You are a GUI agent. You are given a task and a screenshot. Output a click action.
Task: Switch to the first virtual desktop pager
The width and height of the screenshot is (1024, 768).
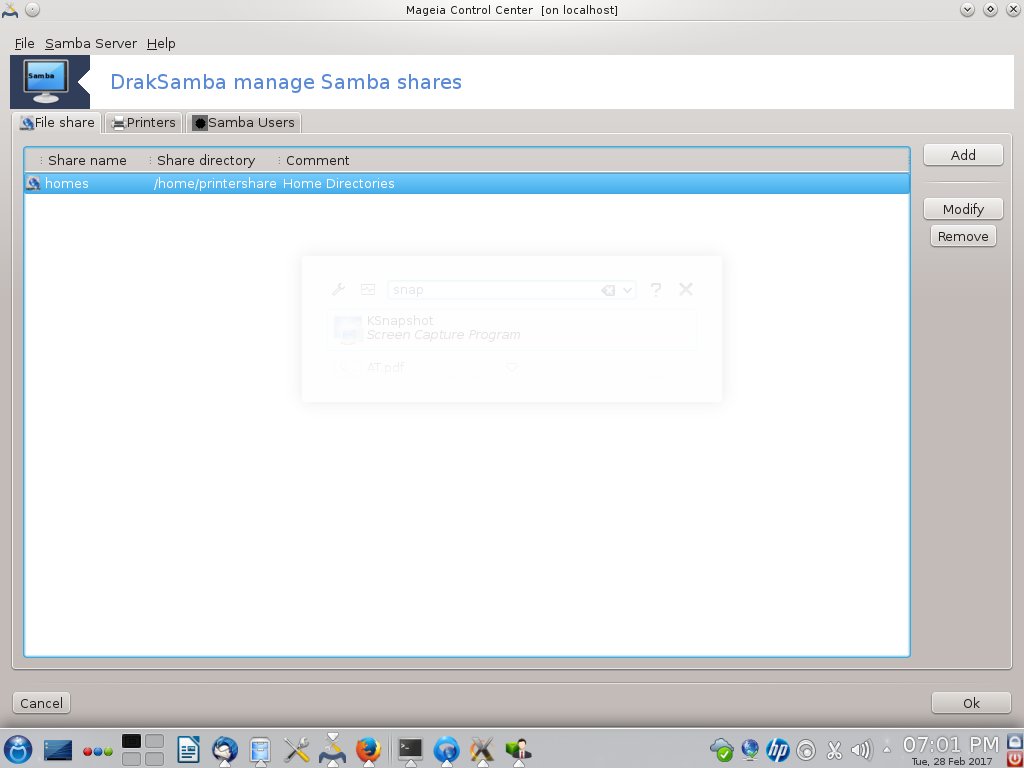coord(131,741)
